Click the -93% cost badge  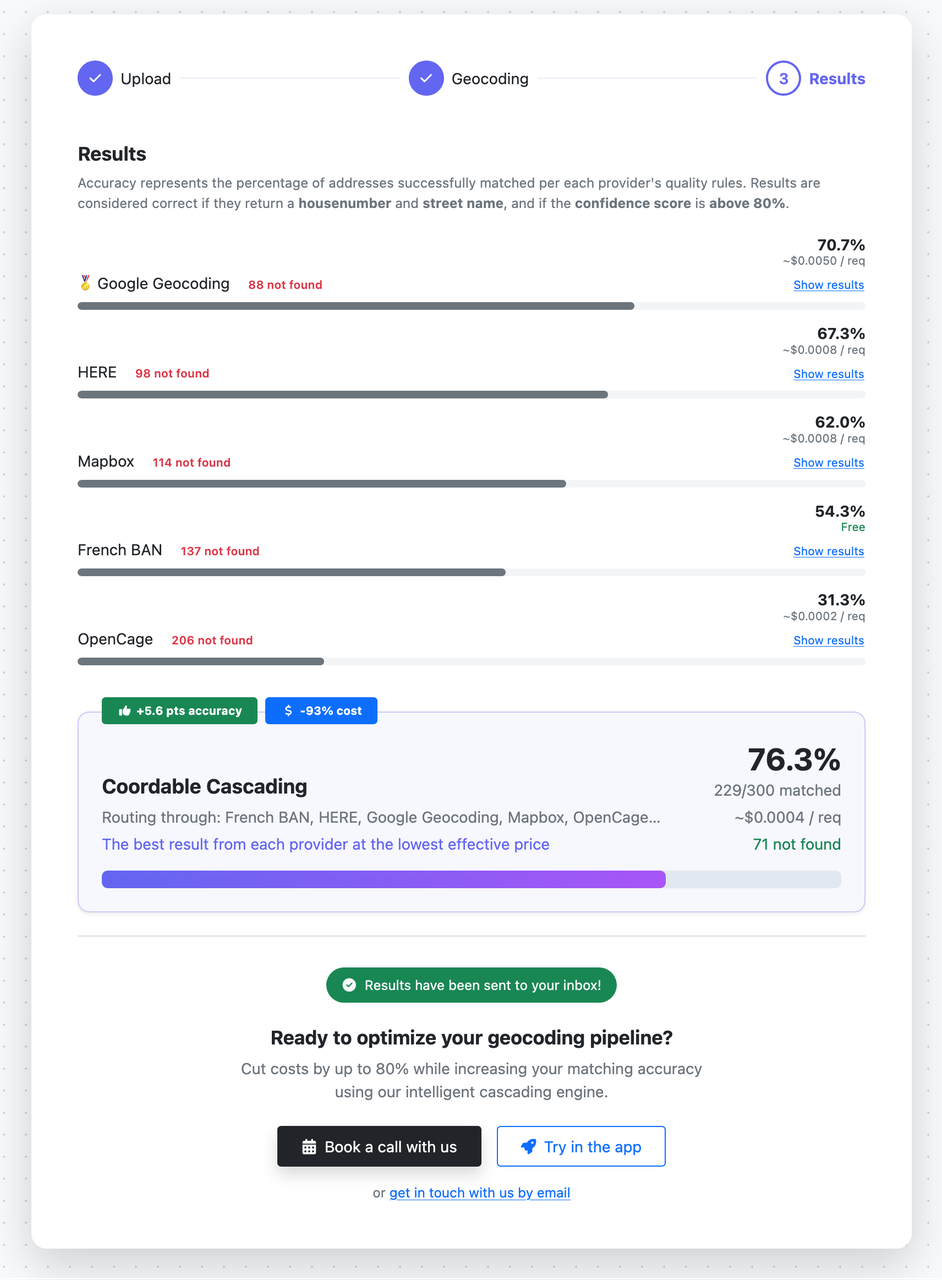321,710
